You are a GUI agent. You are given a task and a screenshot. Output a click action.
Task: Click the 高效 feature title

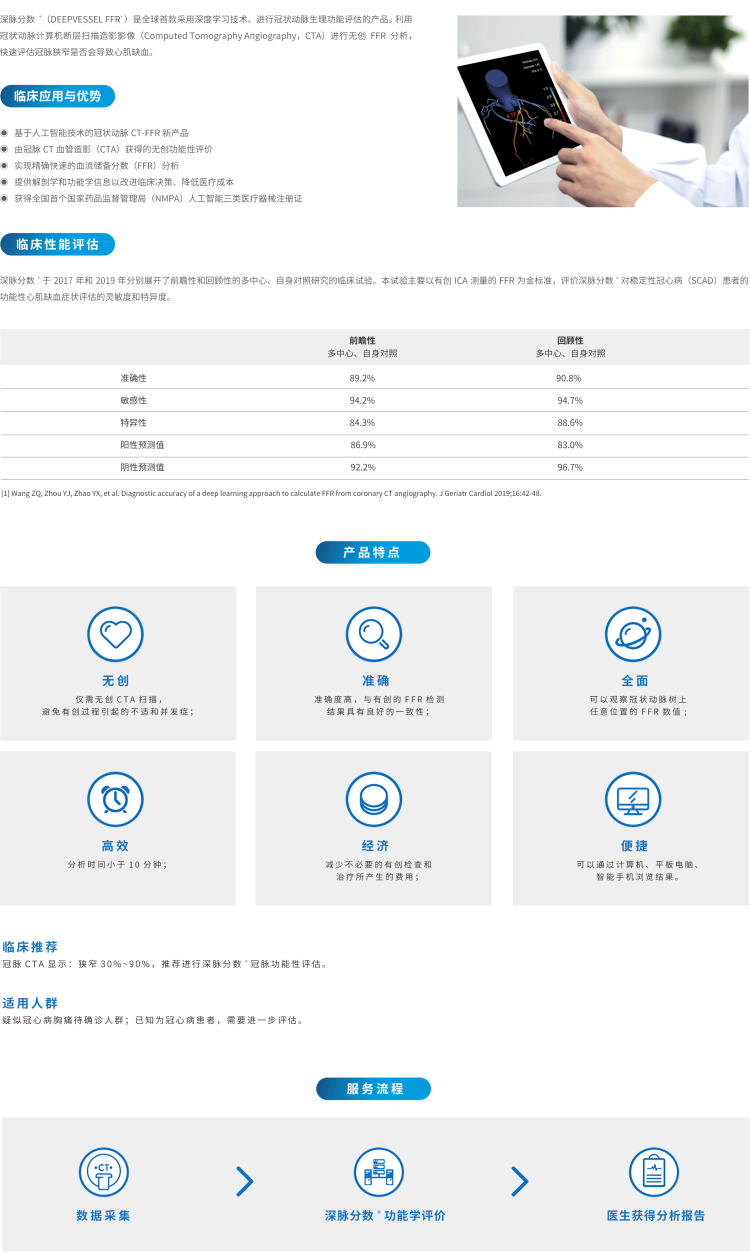click(x=116, y=845)
